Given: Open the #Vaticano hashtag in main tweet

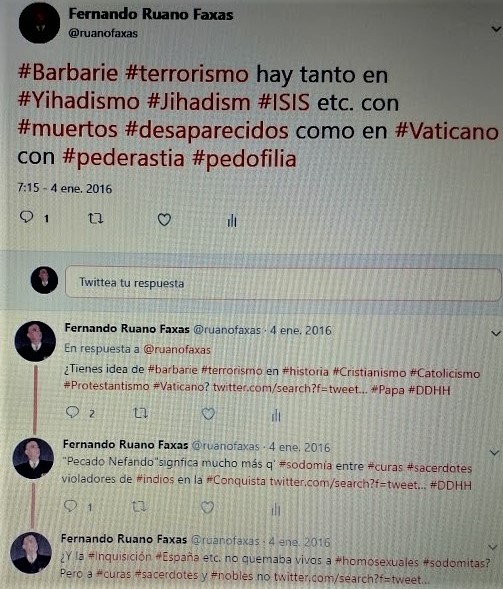Looking at the screenshot, I should [447, 131].
